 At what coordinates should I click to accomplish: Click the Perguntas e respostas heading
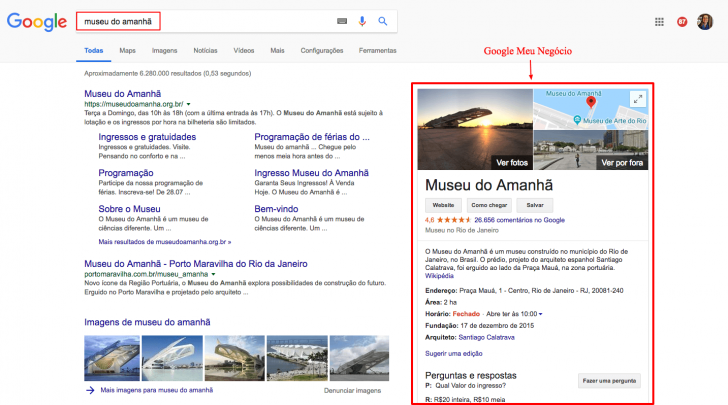[471, 375]
